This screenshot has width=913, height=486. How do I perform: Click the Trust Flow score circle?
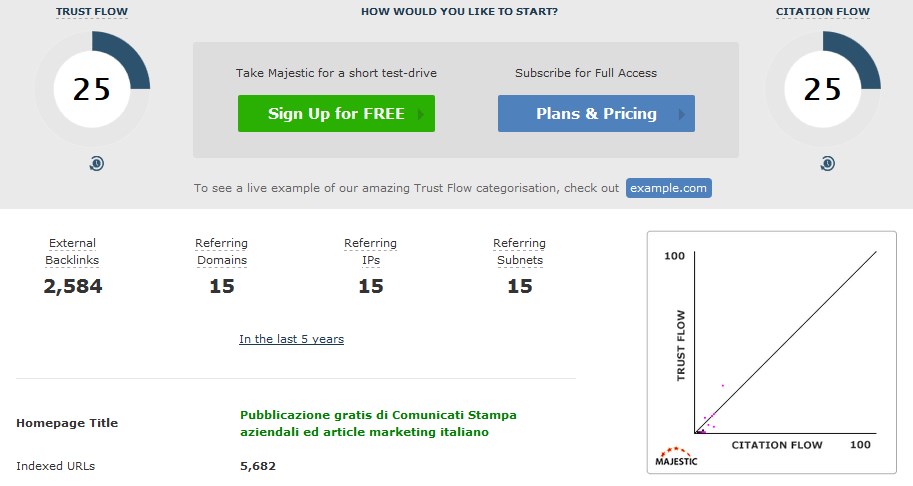[92, 89]
